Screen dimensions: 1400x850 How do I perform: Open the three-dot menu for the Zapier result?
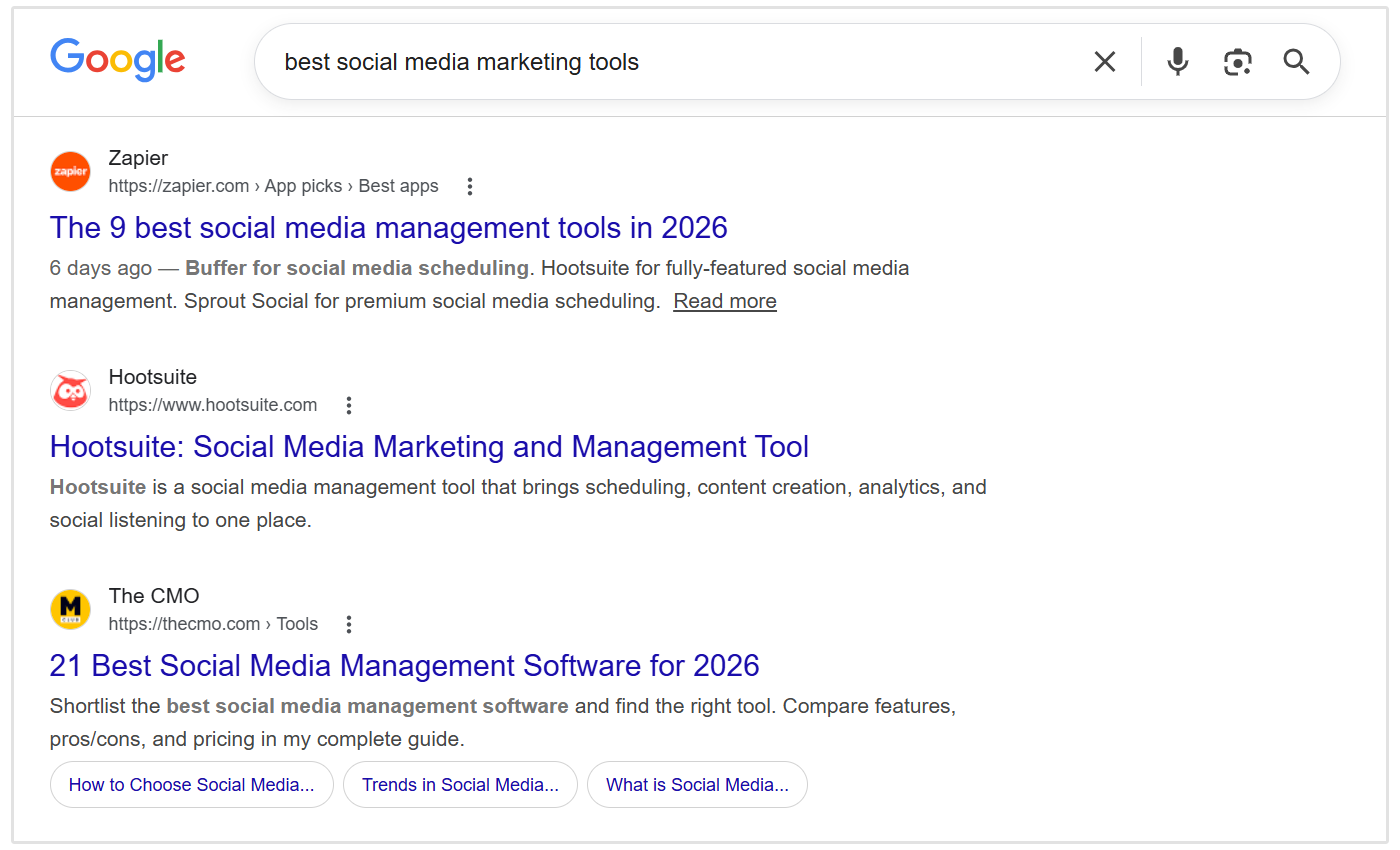click(469, 185)
